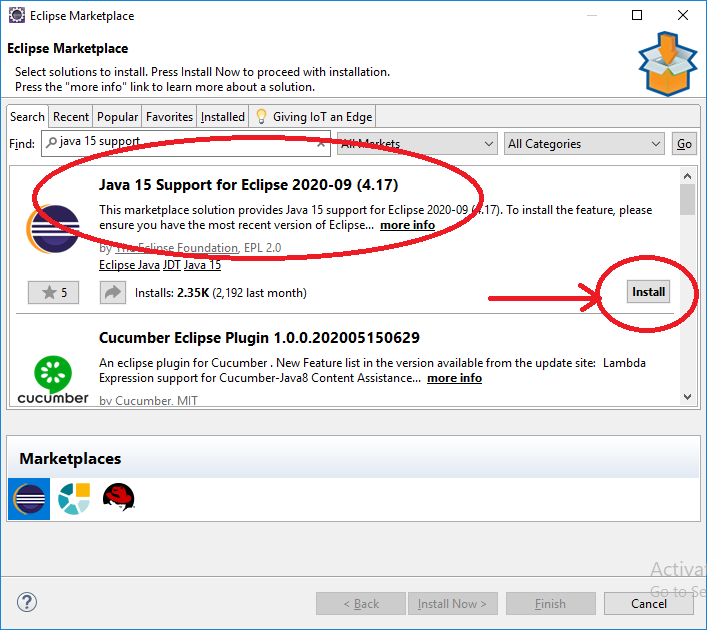707x630 pixels.
Task: Maximize the Eclipse Marketplace window
Action: [637, 15]
